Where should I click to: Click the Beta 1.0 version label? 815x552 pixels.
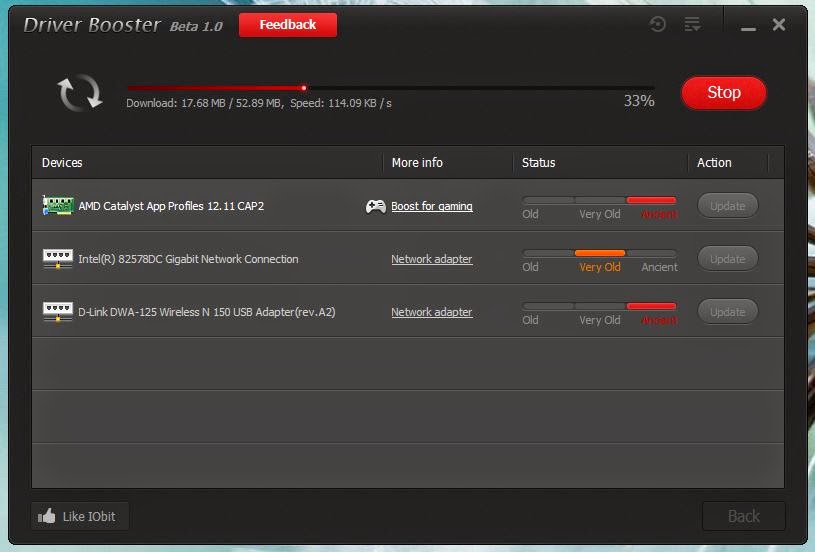196,27
